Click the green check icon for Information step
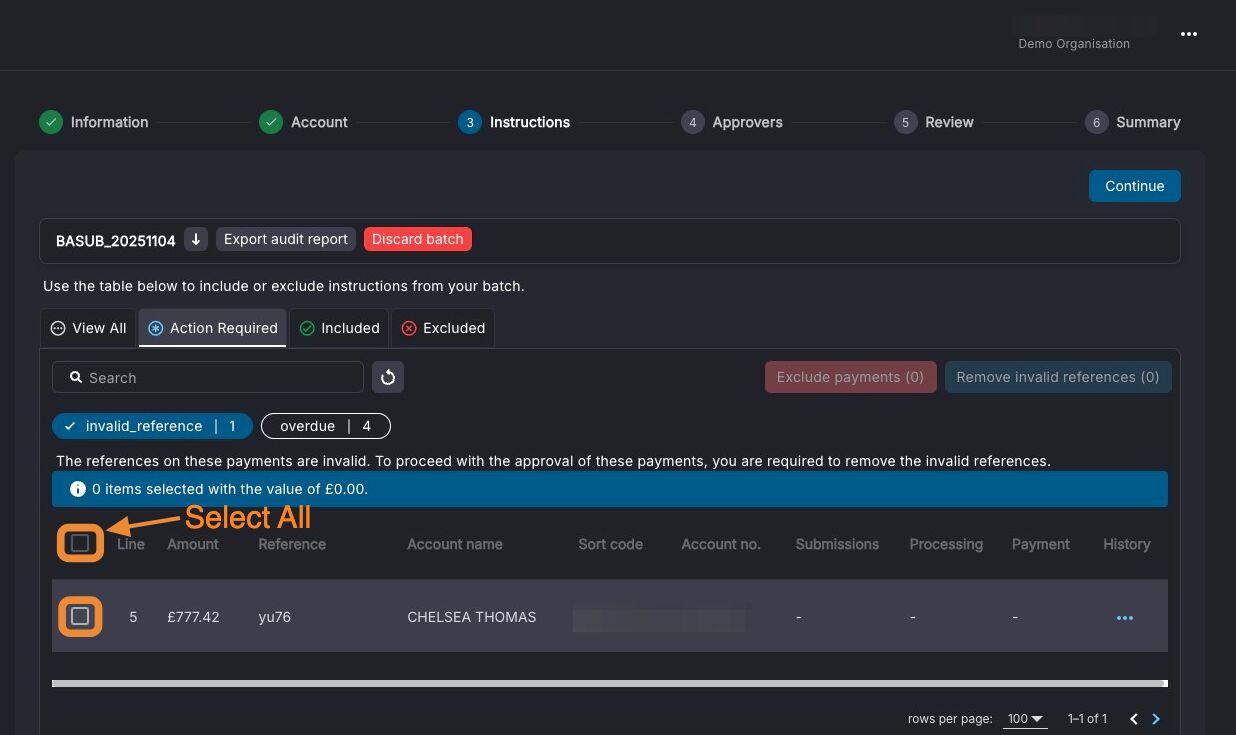The image size is (1236, 735). (x=51, y=122)
